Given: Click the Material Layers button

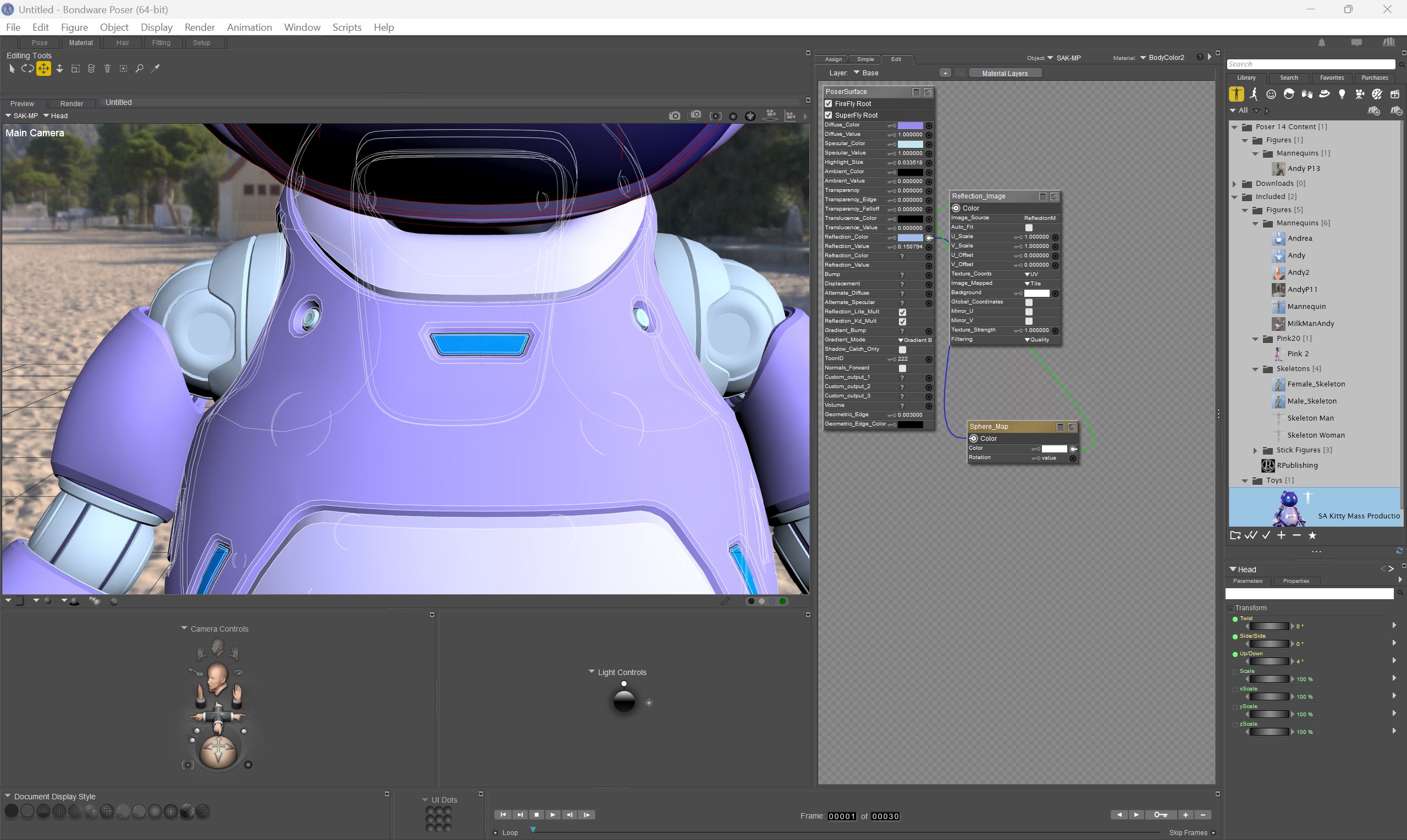Looking at the screenshot, I should coord(1005,73).
